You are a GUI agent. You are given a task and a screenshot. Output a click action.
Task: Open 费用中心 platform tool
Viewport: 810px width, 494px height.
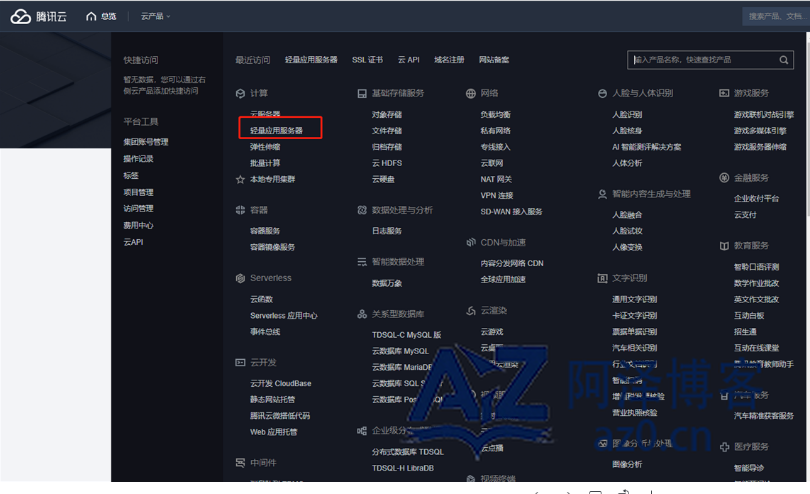[138, 225]
